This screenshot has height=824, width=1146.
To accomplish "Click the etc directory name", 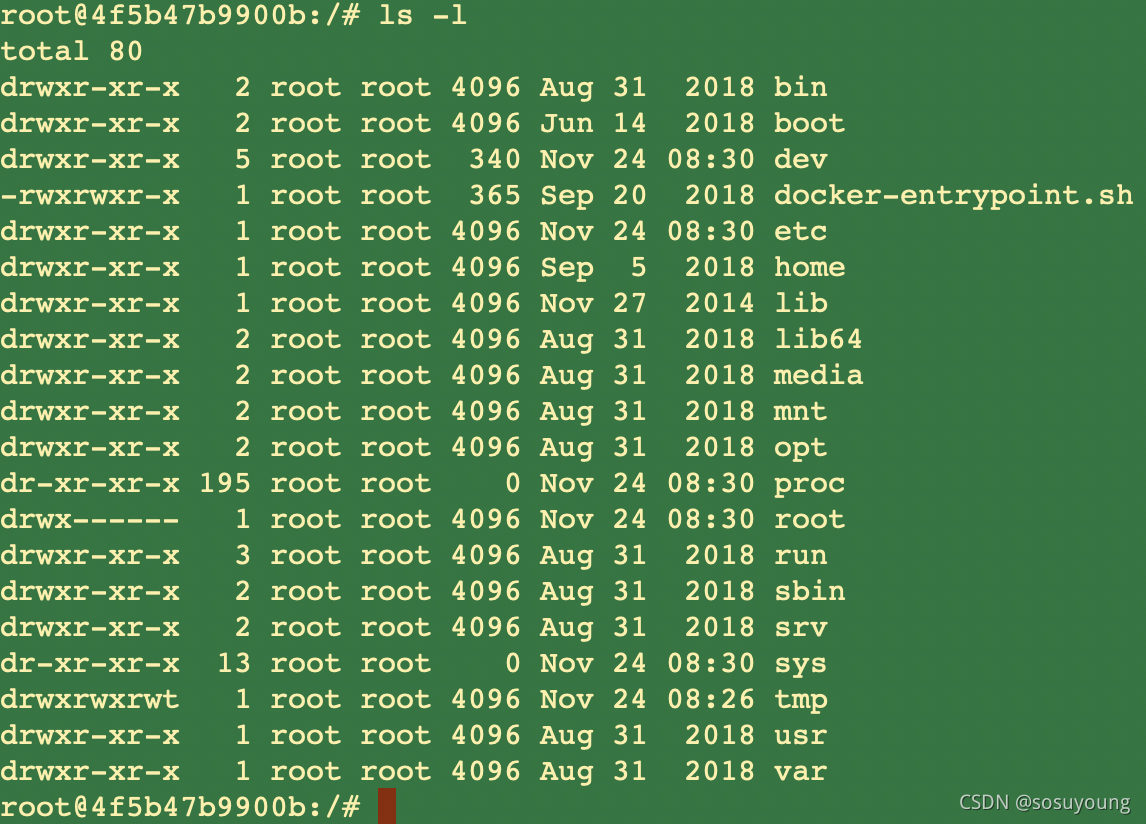I will tap(800, 231).
